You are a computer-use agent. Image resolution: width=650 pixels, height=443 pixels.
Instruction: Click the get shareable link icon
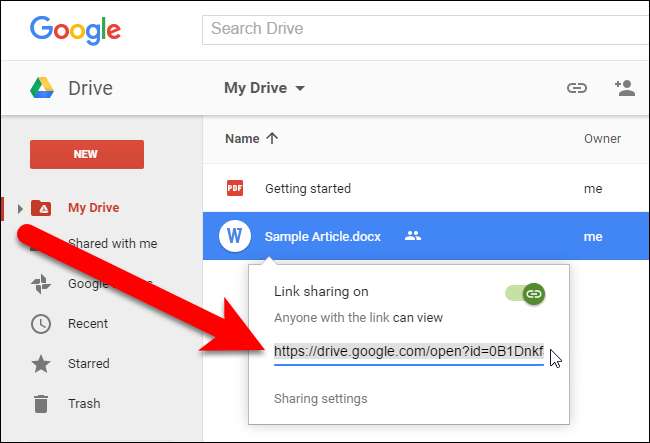[x=577, y=88]
